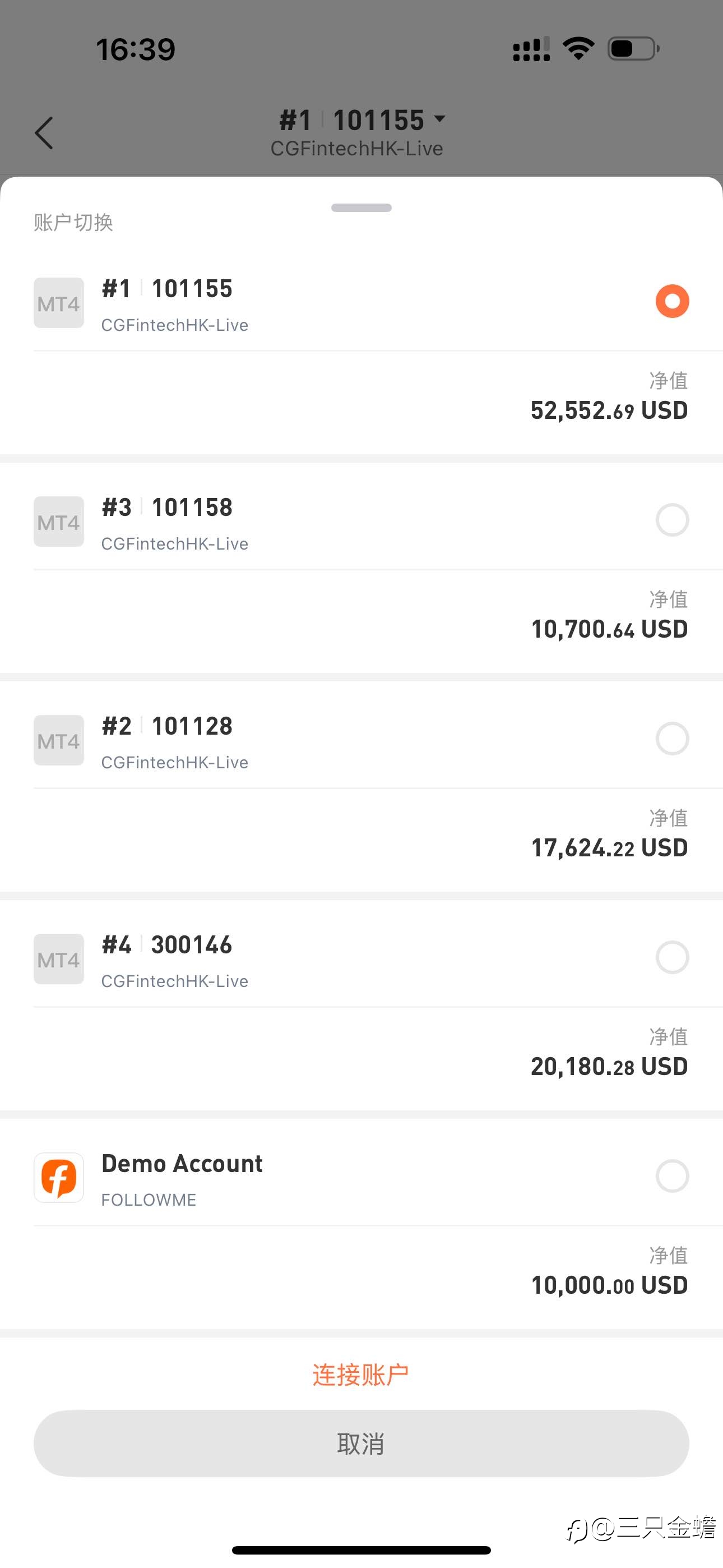Viewport: 723px width, 1568px height.
Task: Select the Demo Account radio button
Action: click(672, 1175)
